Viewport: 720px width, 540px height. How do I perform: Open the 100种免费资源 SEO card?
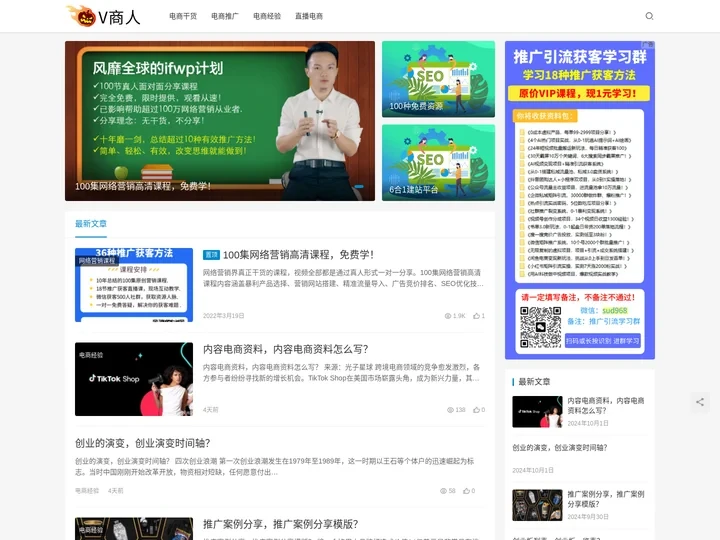[439, 79]
